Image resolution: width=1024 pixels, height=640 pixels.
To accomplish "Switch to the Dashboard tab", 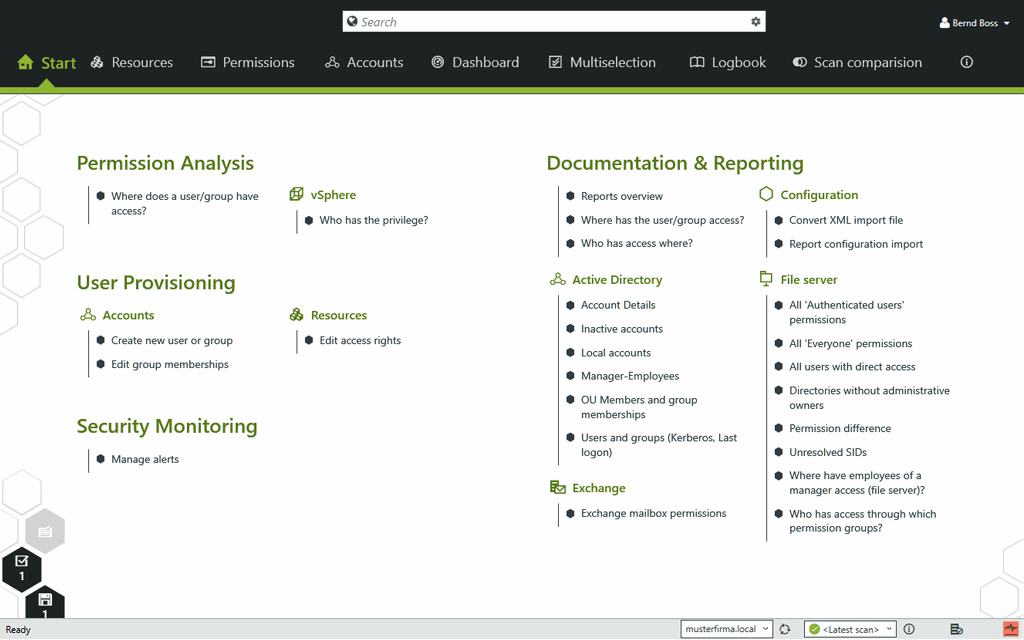I will (475, 62).
